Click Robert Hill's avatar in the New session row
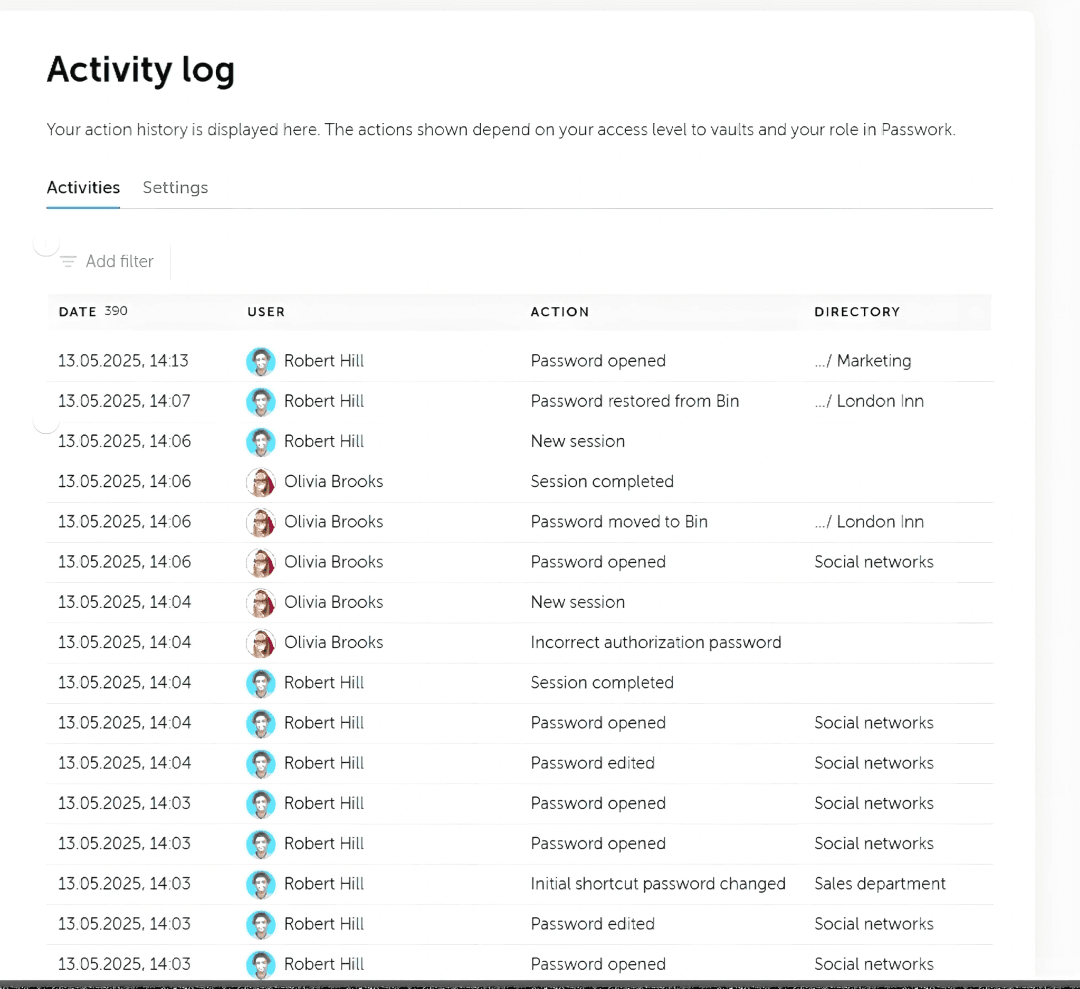Screen dimensions: 1080x989 (x=261, y=441)
